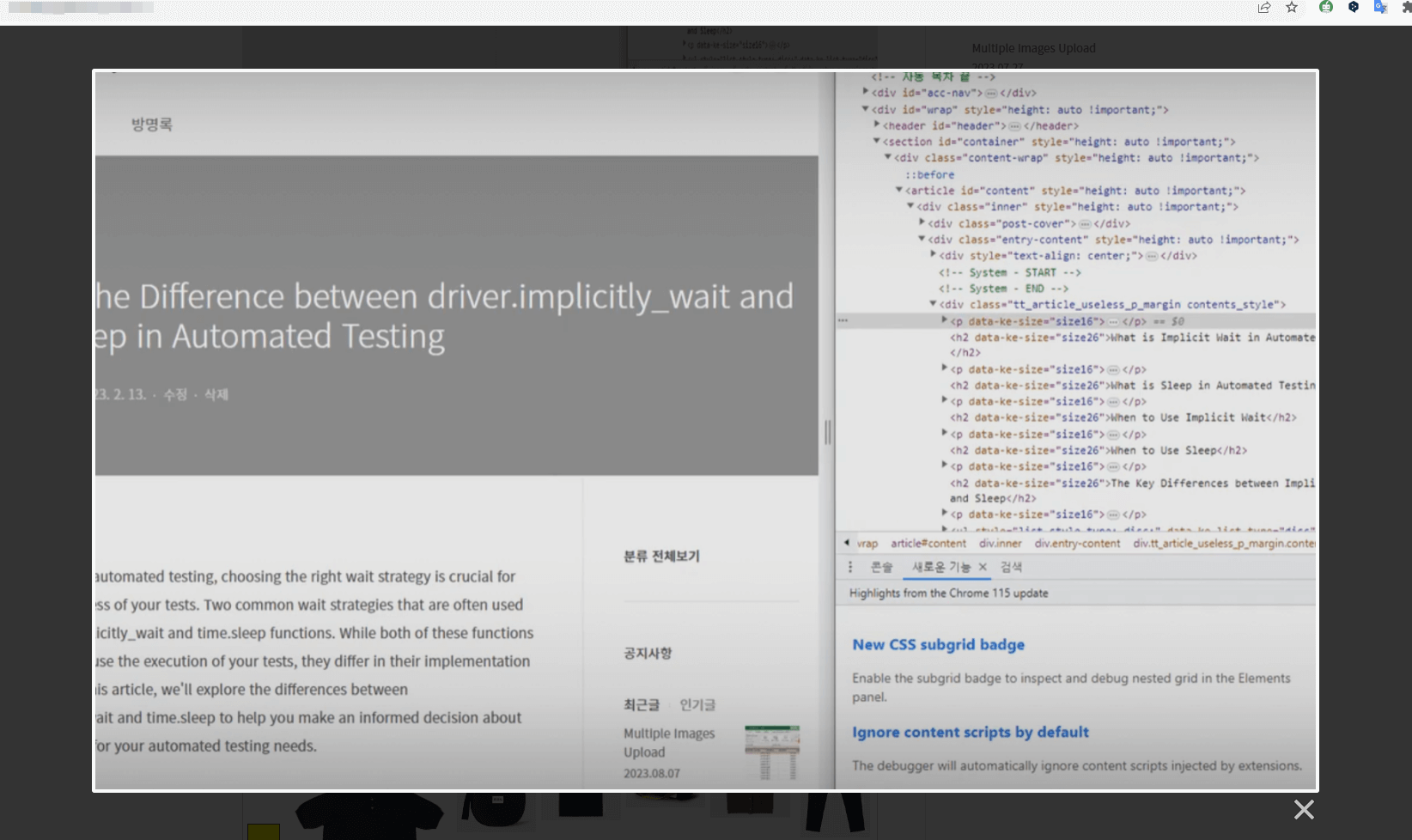Collapse the div class="content-wrap" node
This screenshot has width=1412, height=840.
[888, 157]
